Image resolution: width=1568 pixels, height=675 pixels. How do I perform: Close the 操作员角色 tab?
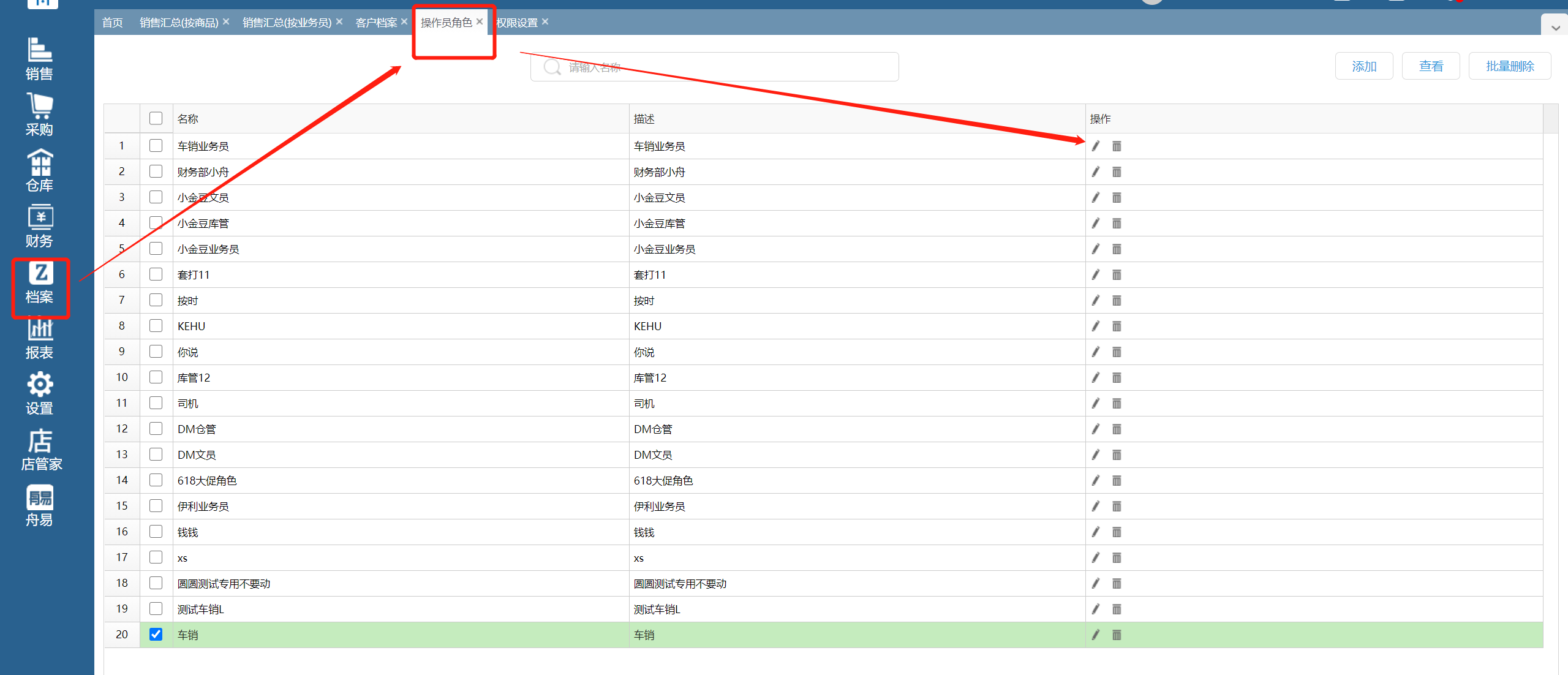(480, 21)
